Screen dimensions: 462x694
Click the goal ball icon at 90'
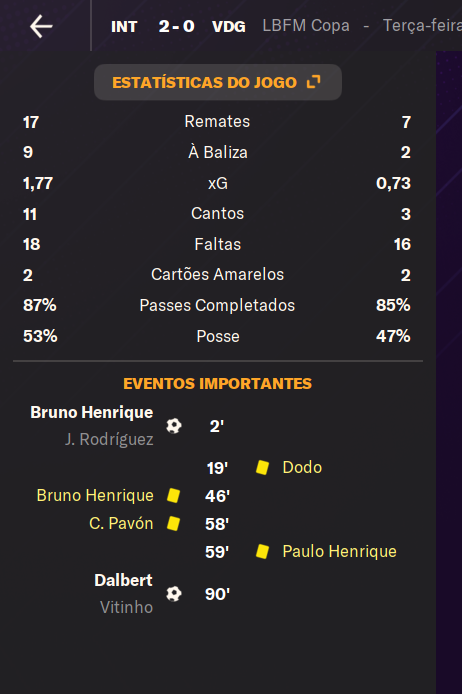pyautogui.click(x=173, y=594)
